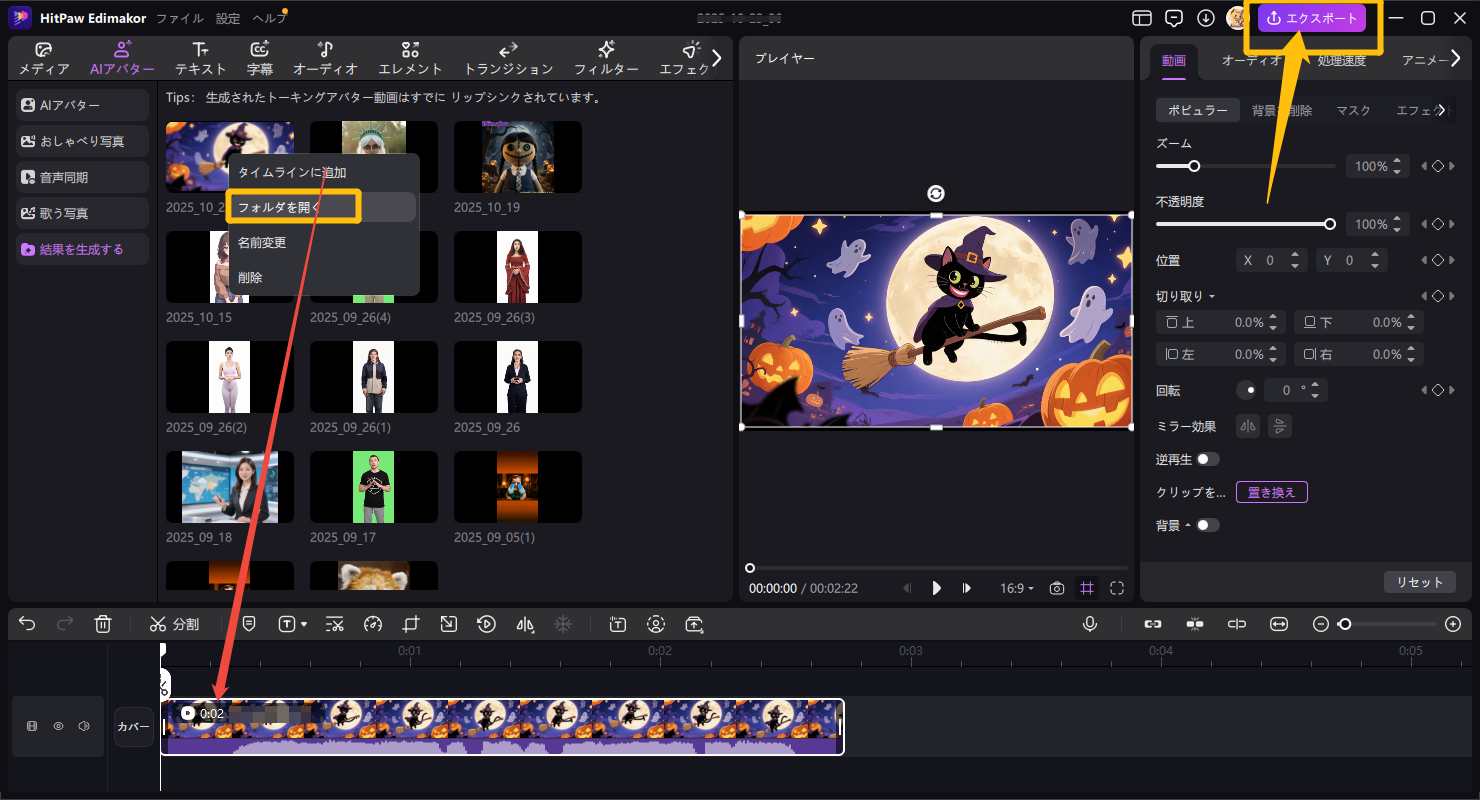Click the microphone voice-over record icon
This screenshot has height=800, width=1480.
coord(1090,624)
